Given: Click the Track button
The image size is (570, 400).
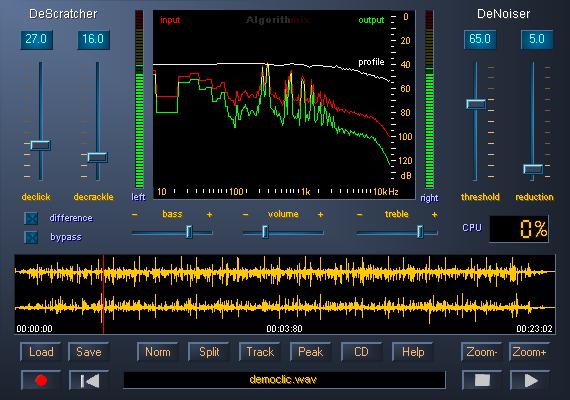Looking at the screenshot, I should coord(260,352).
